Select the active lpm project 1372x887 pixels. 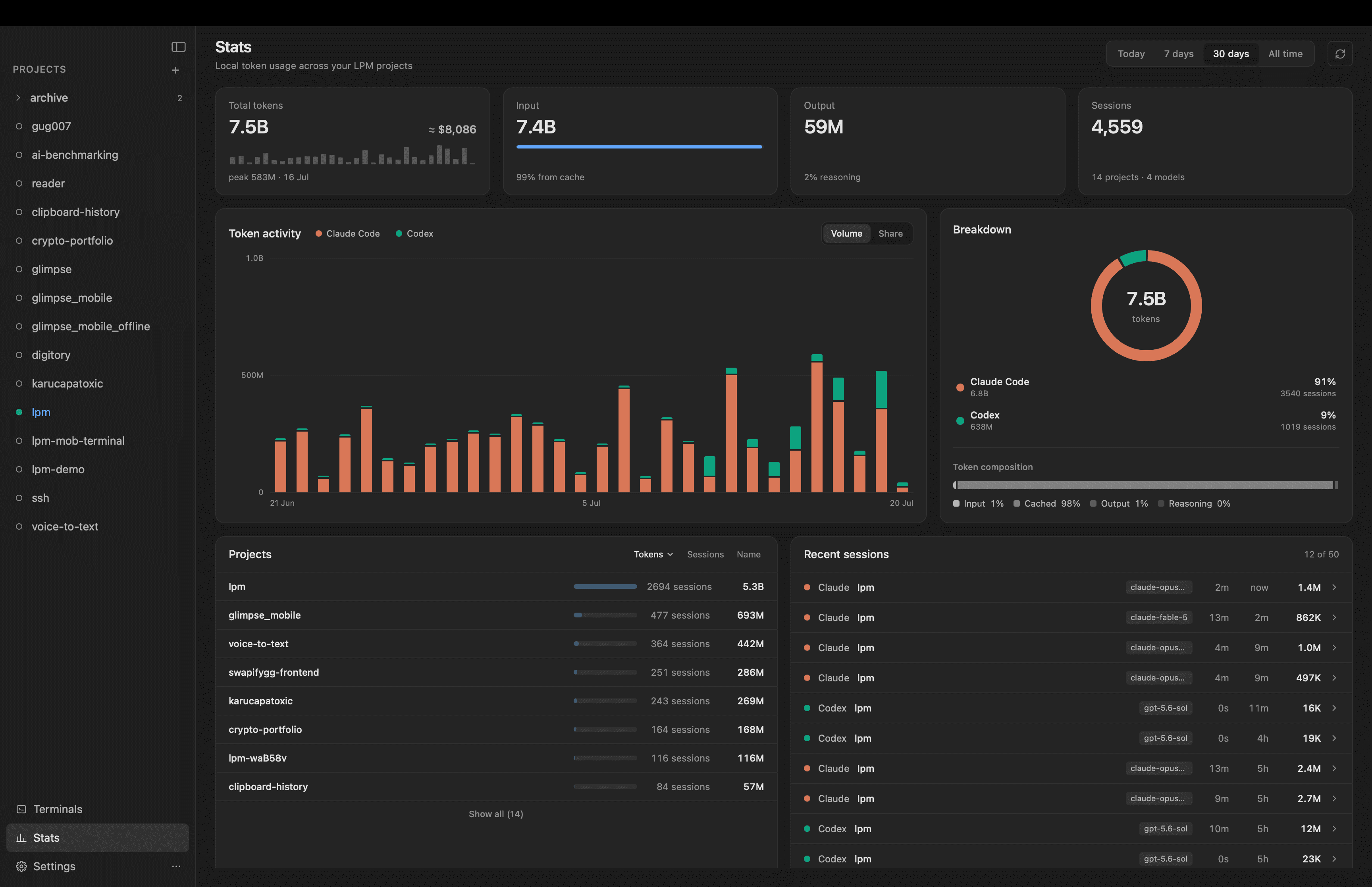click(x=98, y=412)
